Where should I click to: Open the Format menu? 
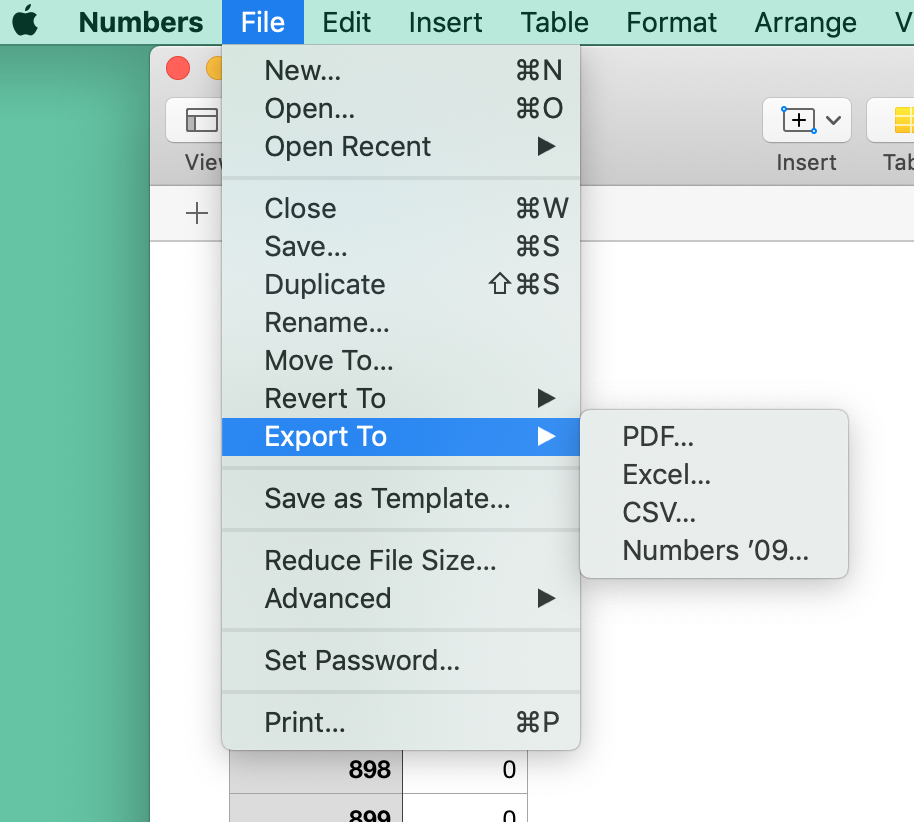(671, 22)
